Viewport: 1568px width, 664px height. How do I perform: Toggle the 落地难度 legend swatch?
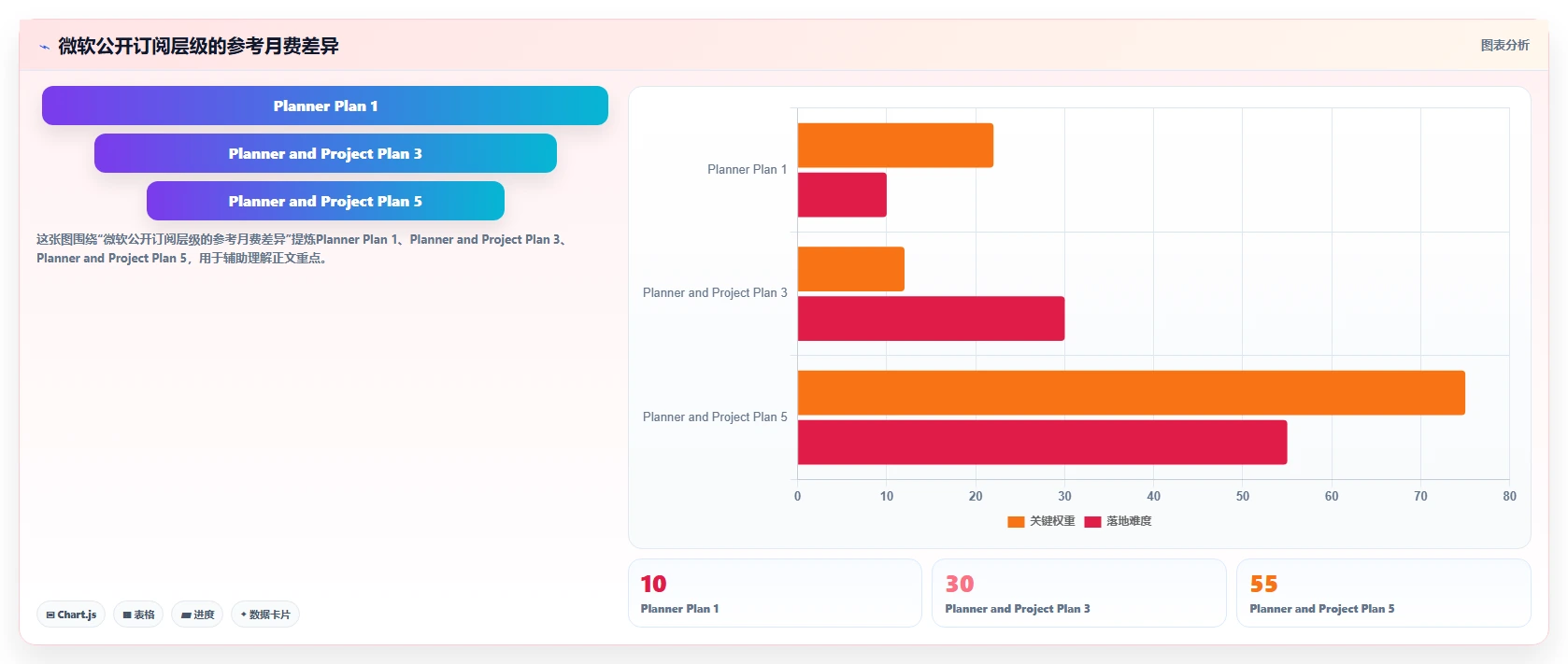coord(1092,522)
